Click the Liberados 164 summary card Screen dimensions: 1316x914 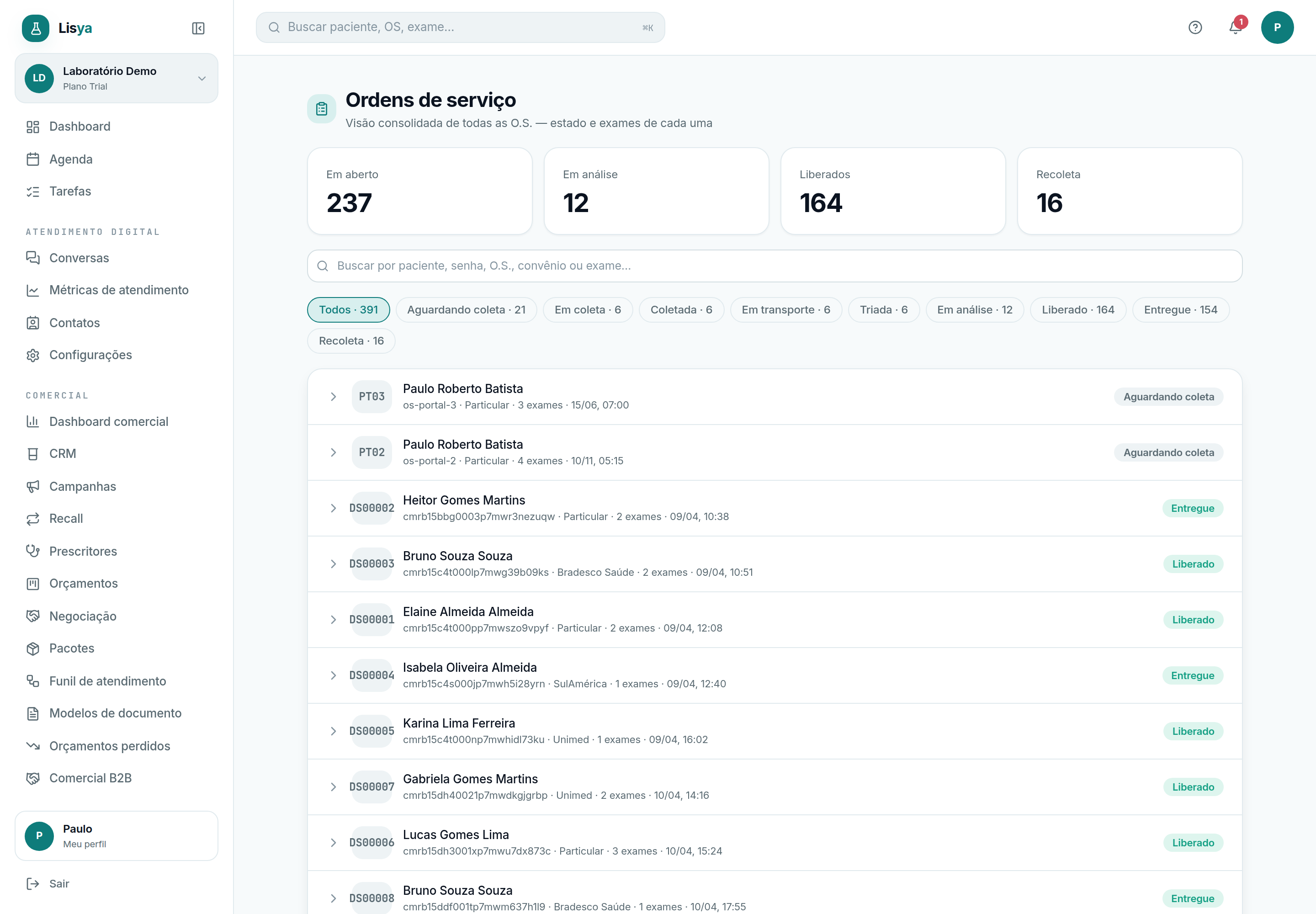pyautogui.click(x=893, y=191)
